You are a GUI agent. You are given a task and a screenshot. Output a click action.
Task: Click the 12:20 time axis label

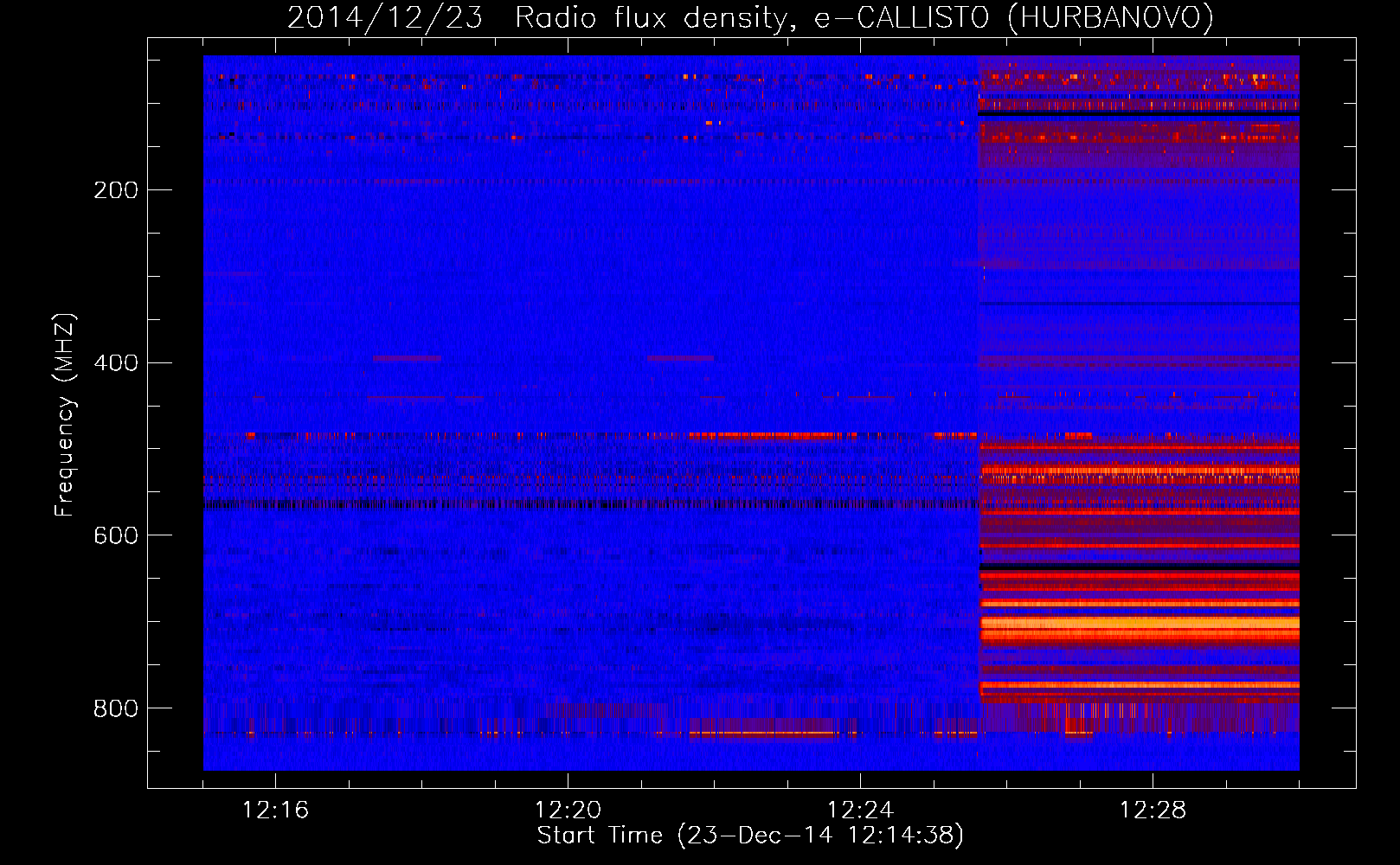click(x=568, y=811)
